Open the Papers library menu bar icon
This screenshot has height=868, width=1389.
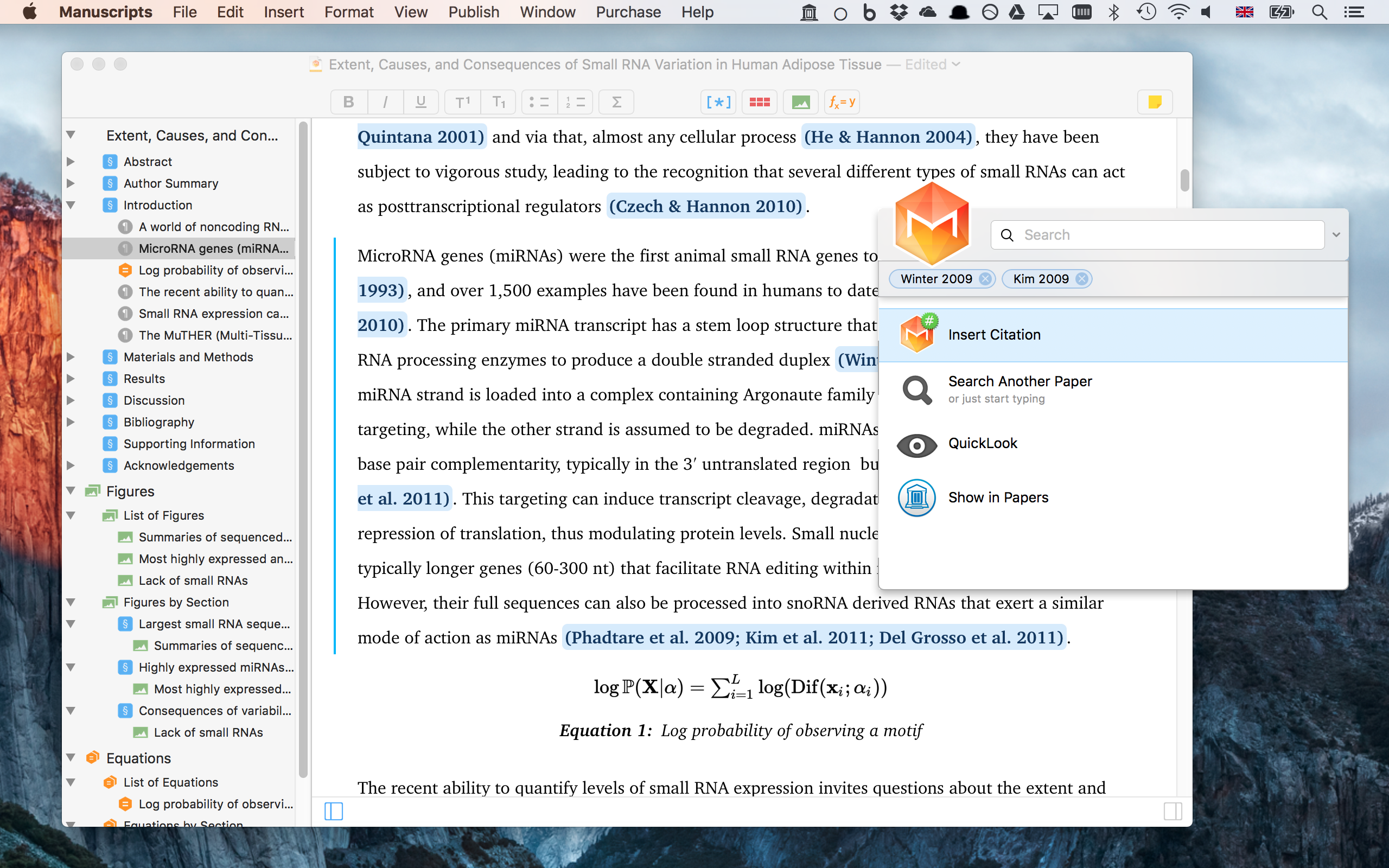pyautogui.click(x=809, y=12)
